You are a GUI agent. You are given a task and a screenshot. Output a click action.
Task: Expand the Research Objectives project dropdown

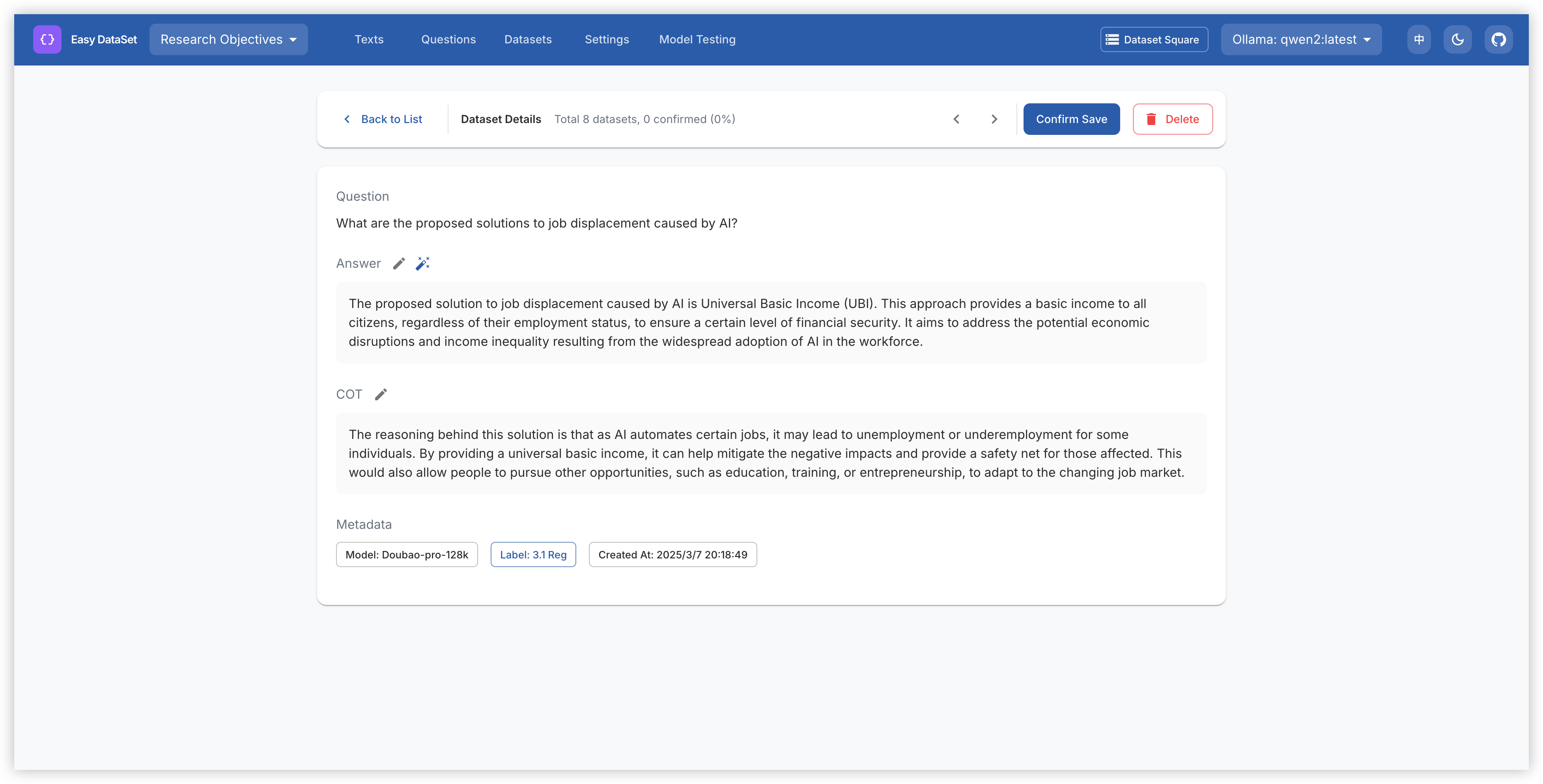pos(228,39)
